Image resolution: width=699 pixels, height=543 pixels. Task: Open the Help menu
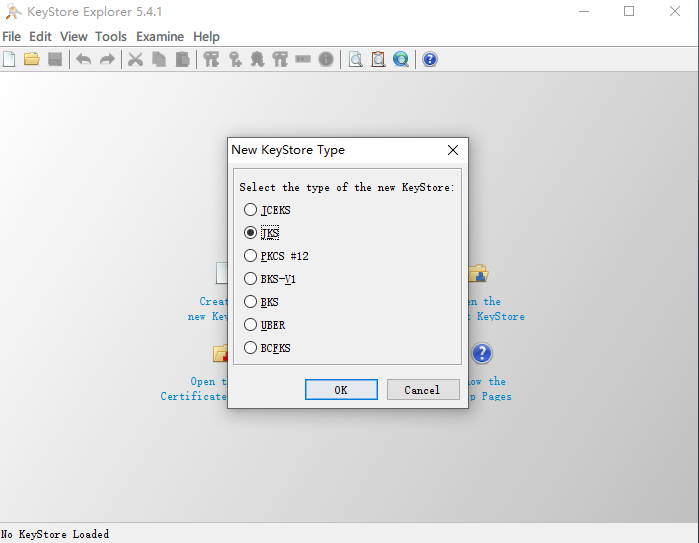tap(206, 37)
